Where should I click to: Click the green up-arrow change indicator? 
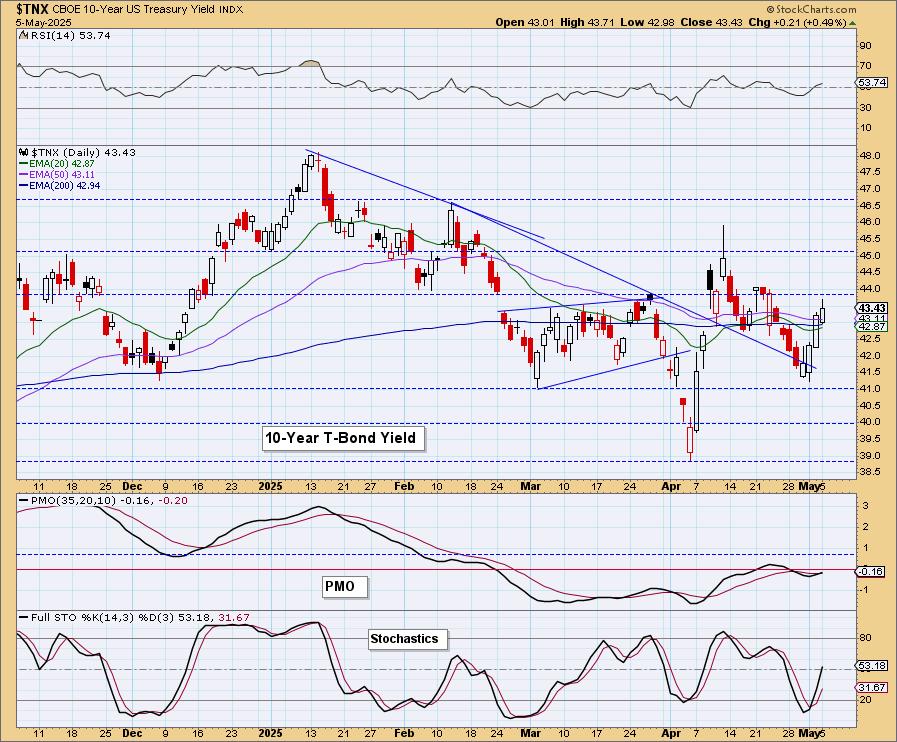(x=852, y=23)
